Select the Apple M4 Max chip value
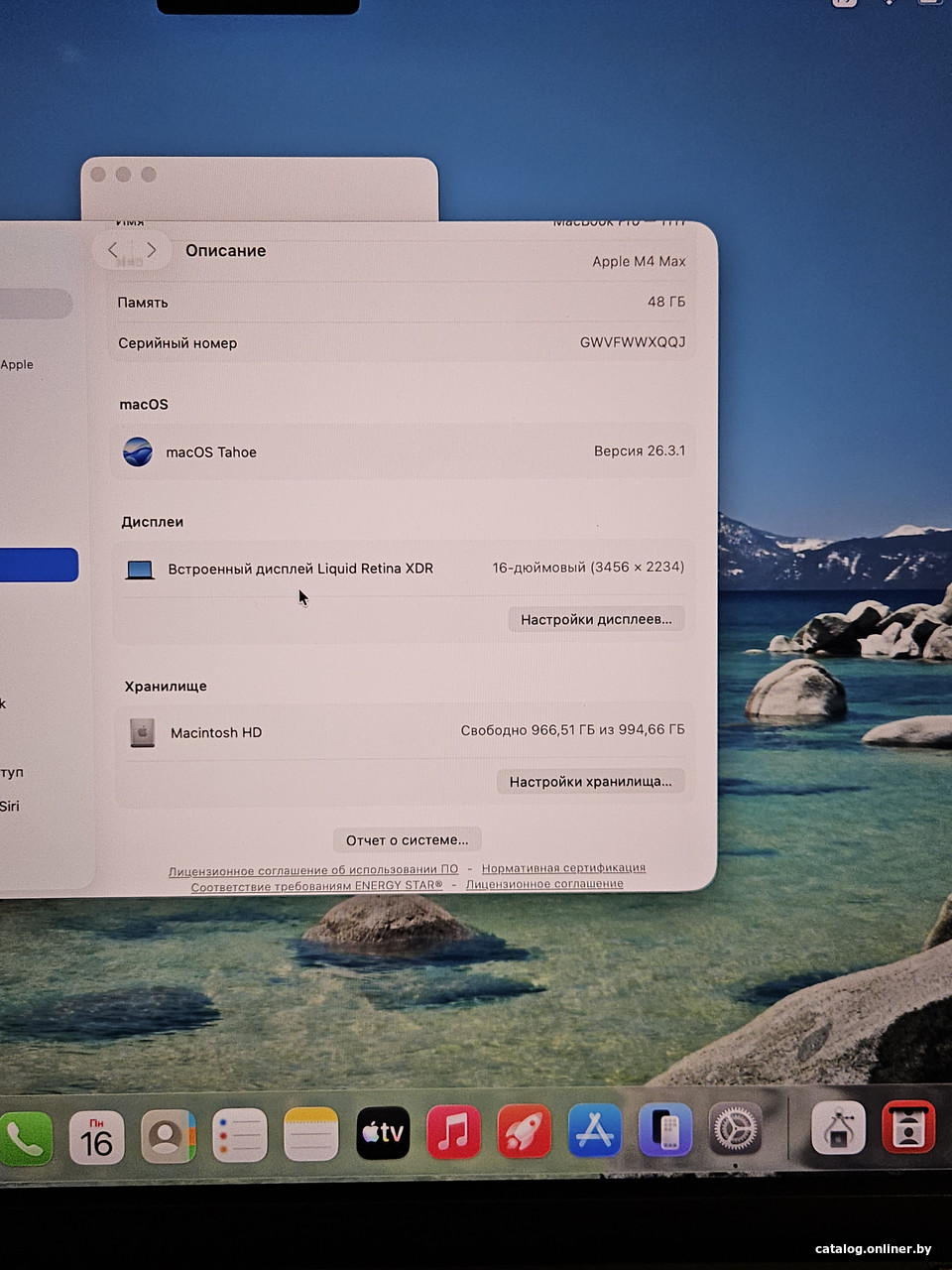The width and height of the screenshot is (952, 1270). click(x=639, y=261)
